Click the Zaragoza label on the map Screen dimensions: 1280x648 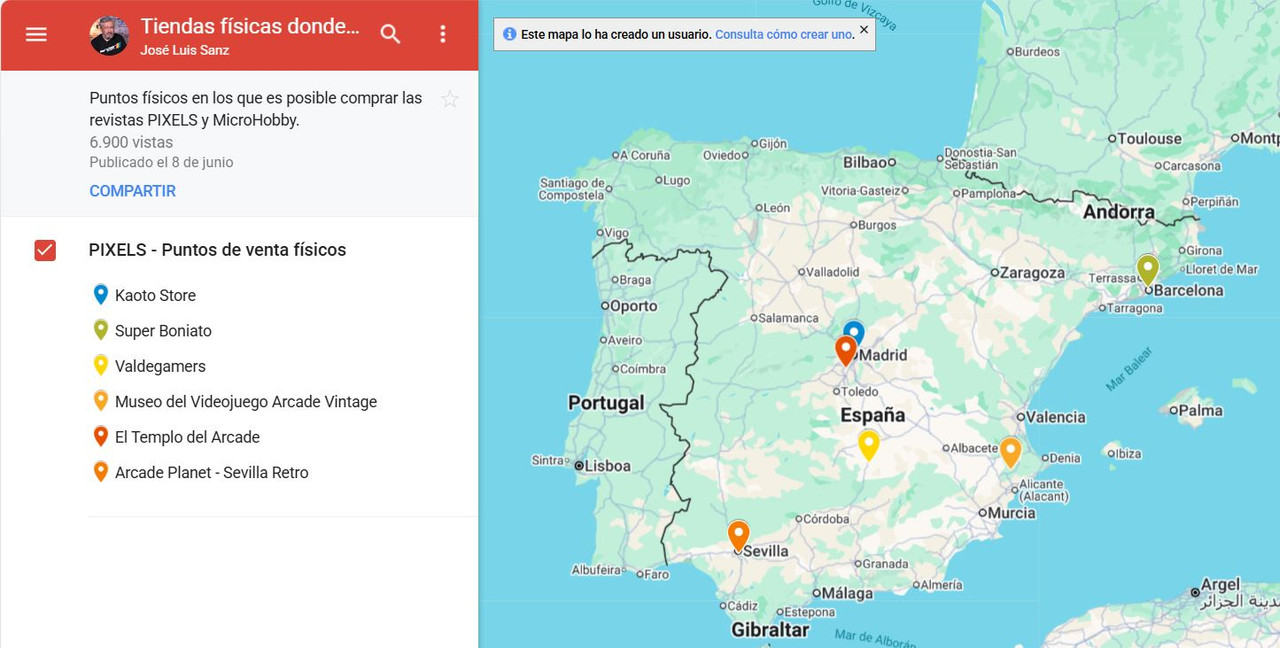pos(1033,272)
